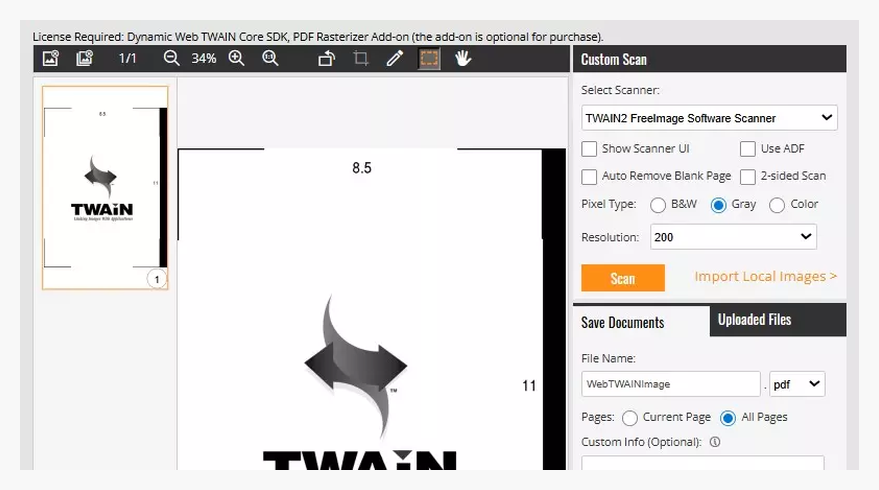
Task: Open the image editor pencil tool
Action: (395, 58)
